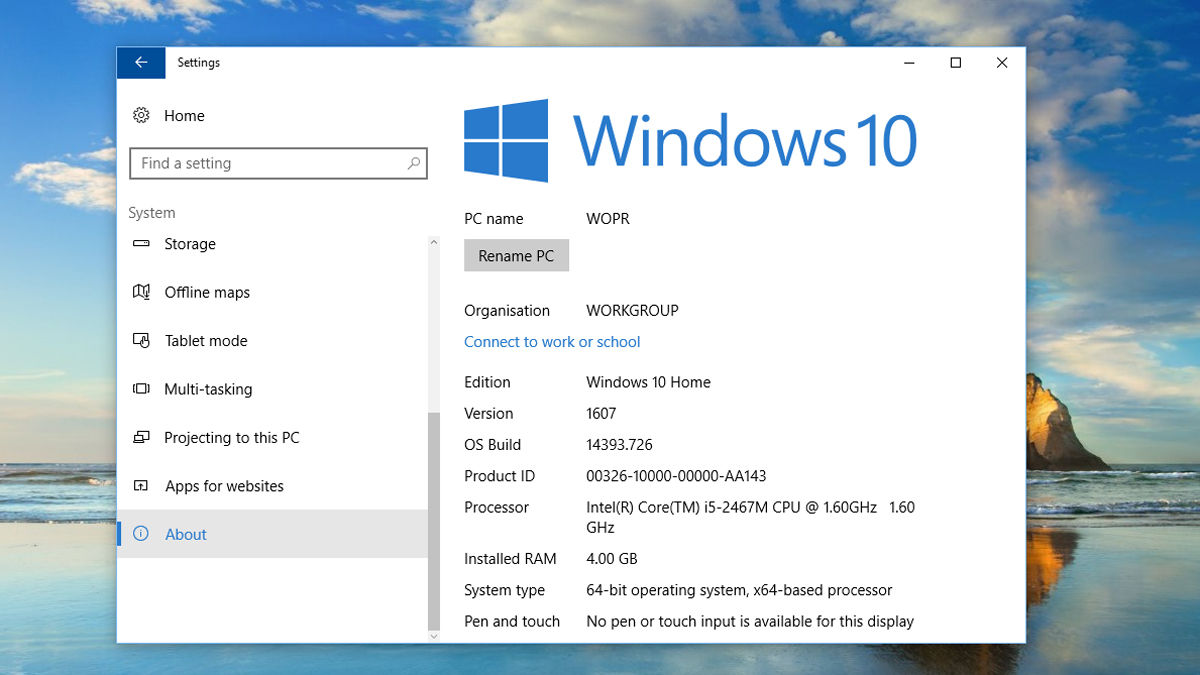Viewport: 1200px width, 675px height.
Task: Click OS Build 14393.726 value
Action: [x=619, y=445]
